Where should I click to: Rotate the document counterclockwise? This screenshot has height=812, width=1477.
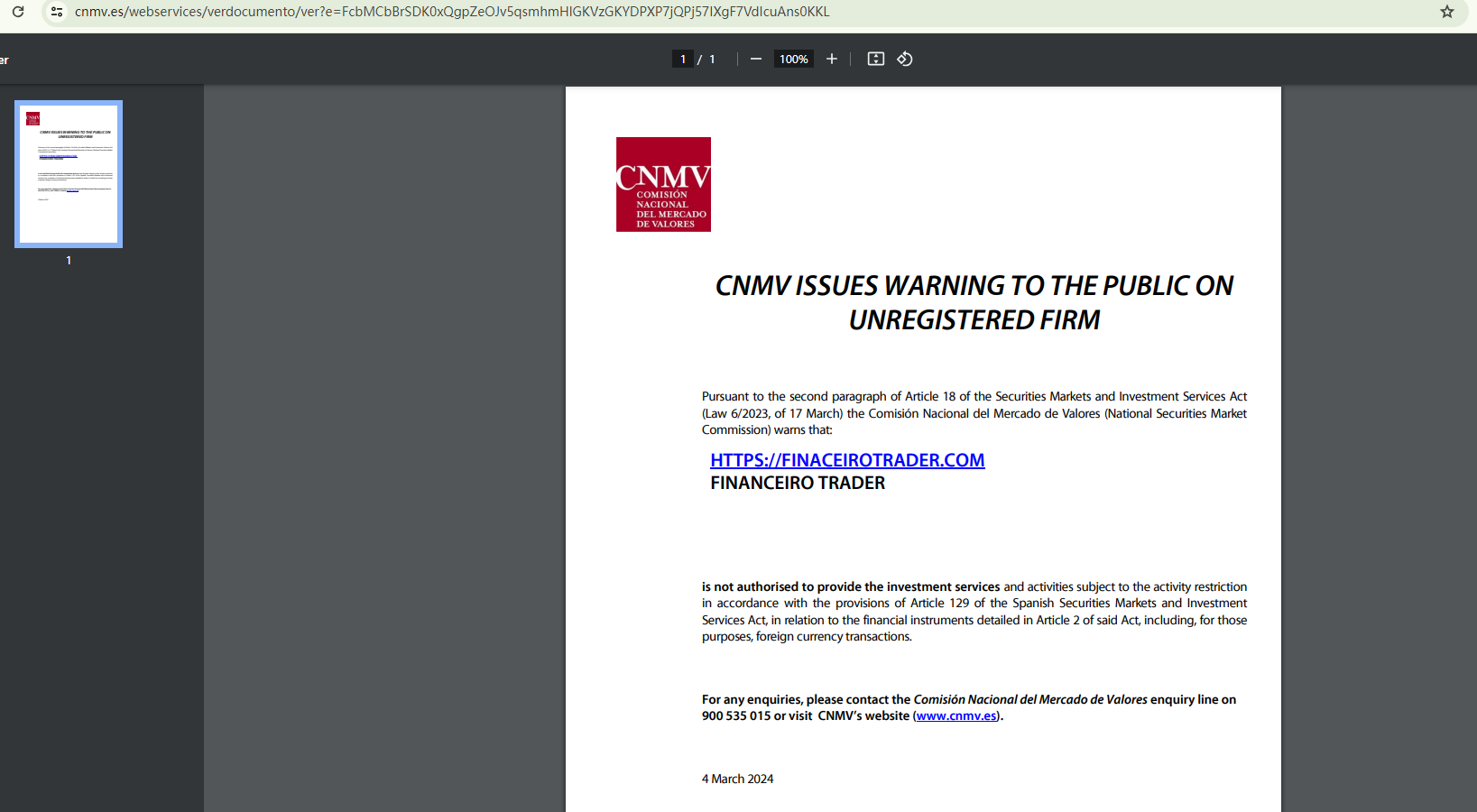[x=905, y=59]
